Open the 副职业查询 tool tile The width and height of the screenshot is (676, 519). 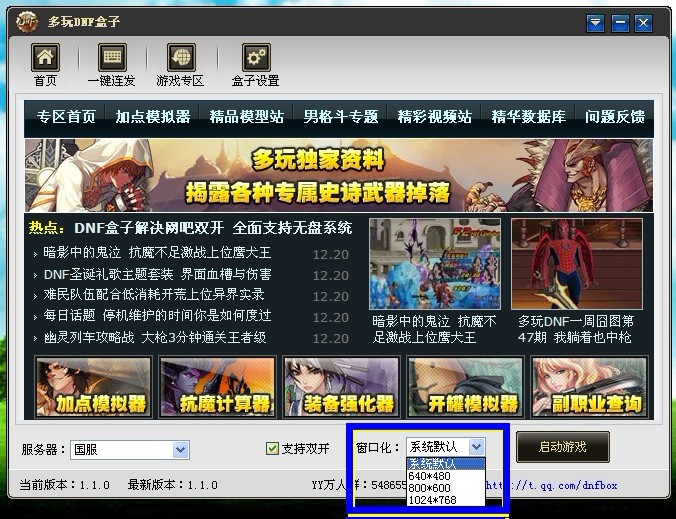coord(588,386)
